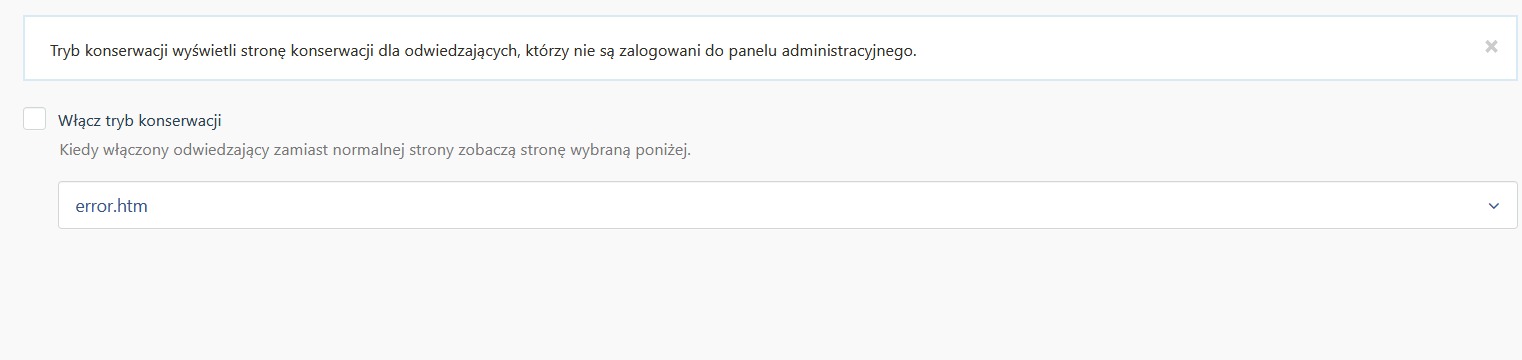Click the down arrow icon in the error.htm field
The width and height of the screenshot is (1522, 360).
tap(1494, 206)
